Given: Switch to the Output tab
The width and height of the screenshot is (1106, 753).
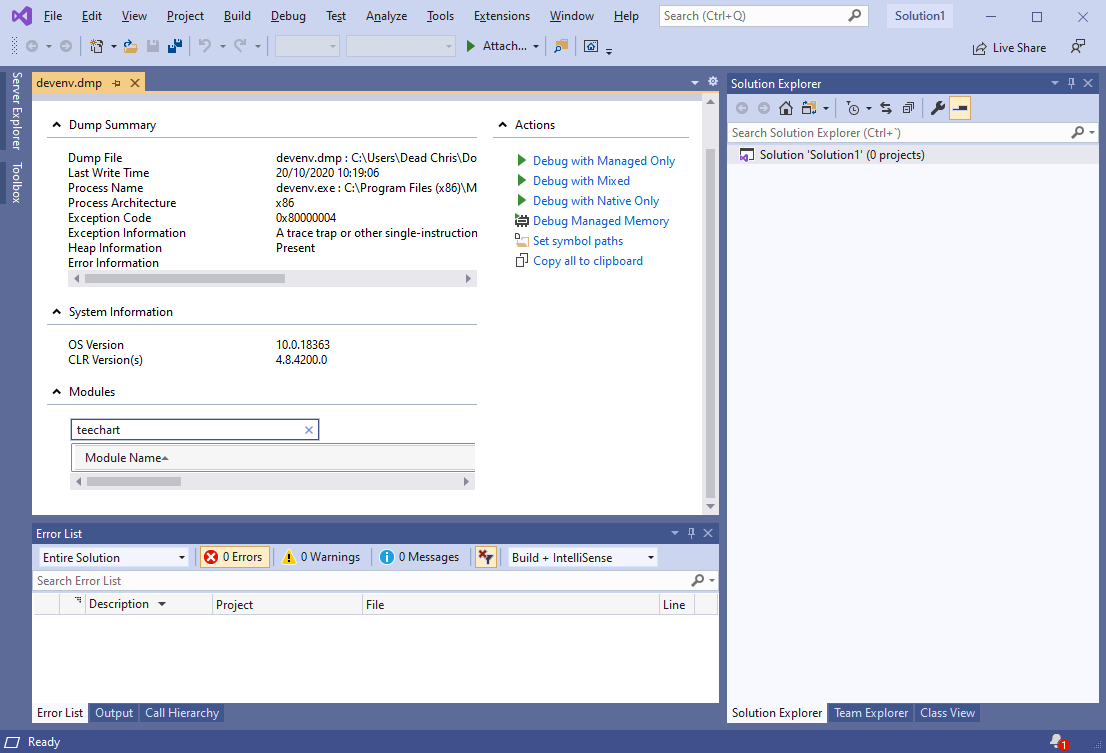Looking at the screenshot, I should click(x=114, y=713).
